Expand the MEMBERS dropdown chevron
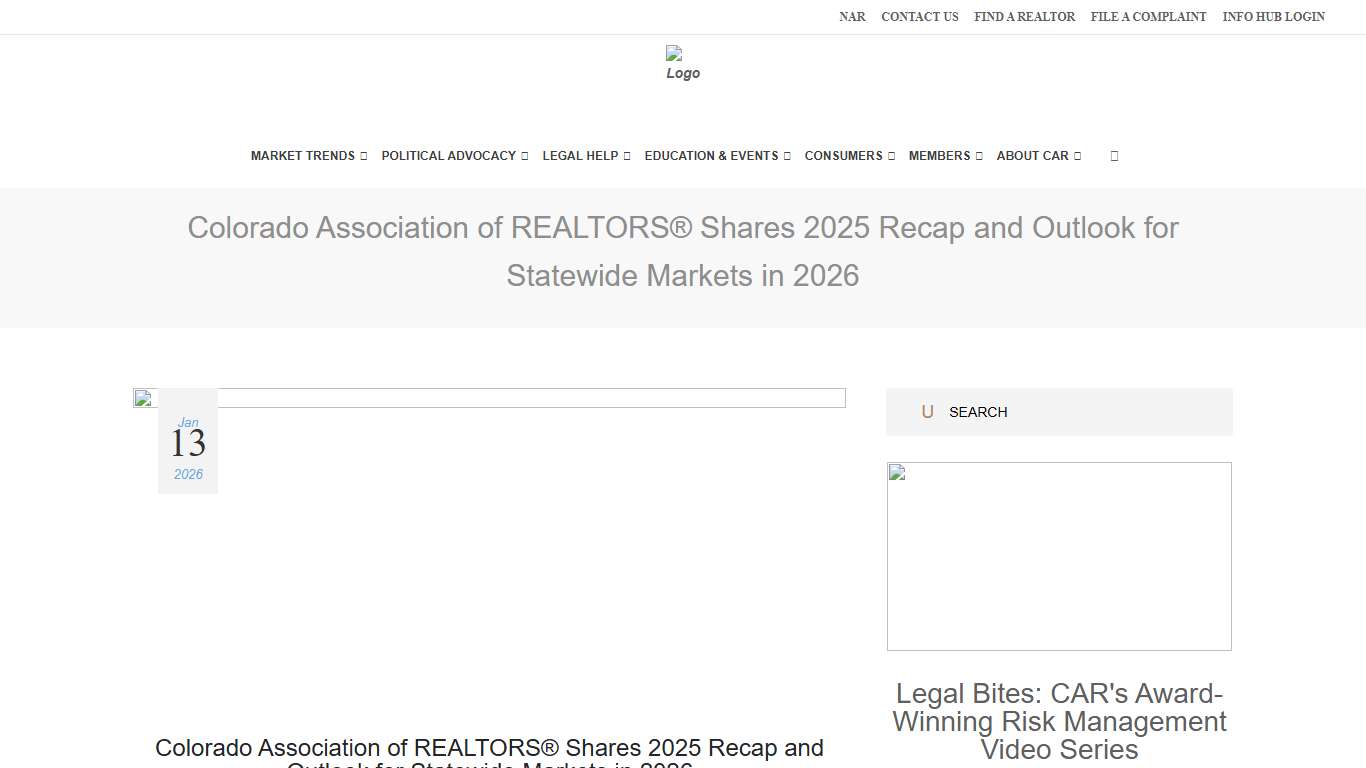Image resolution: width=1366 pixels, height=768 pixels. click(977, 155)
